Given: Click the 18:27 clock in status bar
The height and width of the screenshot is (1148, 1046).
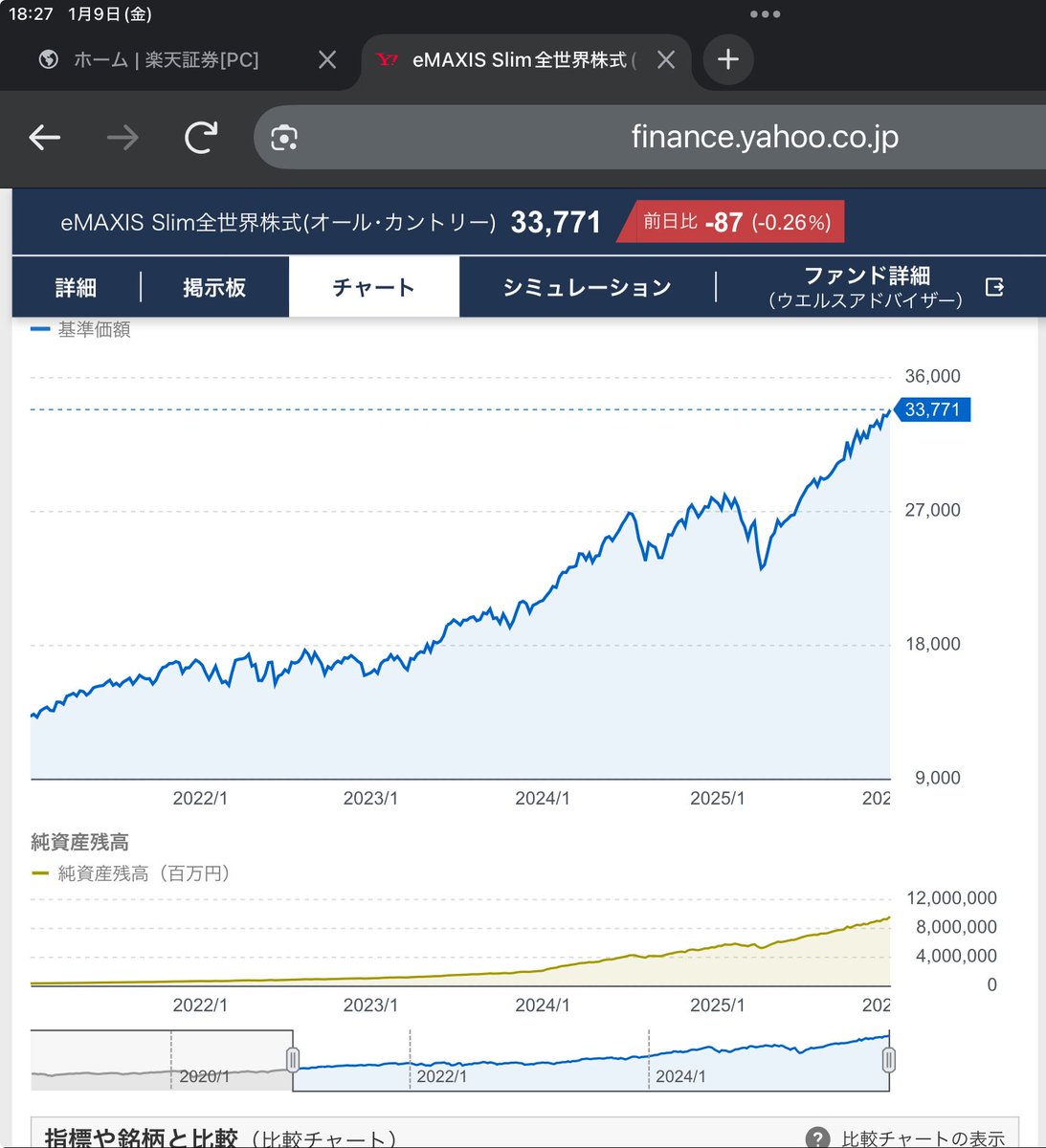Looking at the screenshot, I should click(31, 14).
